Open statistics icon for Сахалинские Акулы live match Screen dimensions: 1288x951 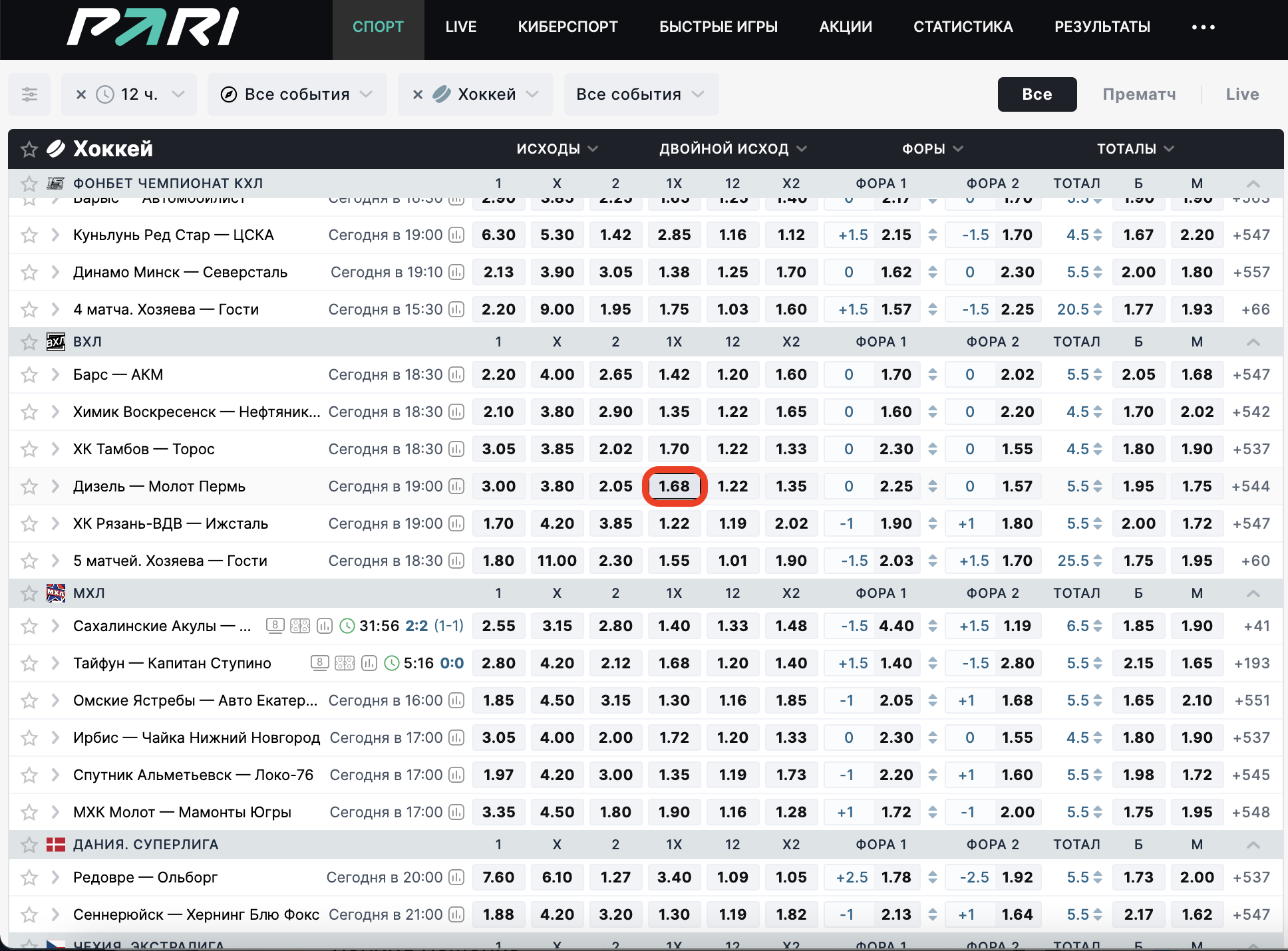point(325,626)
